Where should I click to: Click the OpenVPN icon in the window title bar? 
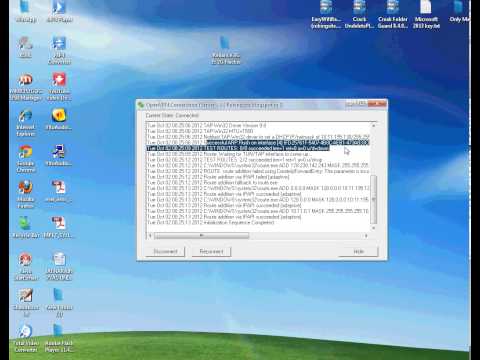click(141, 105)
